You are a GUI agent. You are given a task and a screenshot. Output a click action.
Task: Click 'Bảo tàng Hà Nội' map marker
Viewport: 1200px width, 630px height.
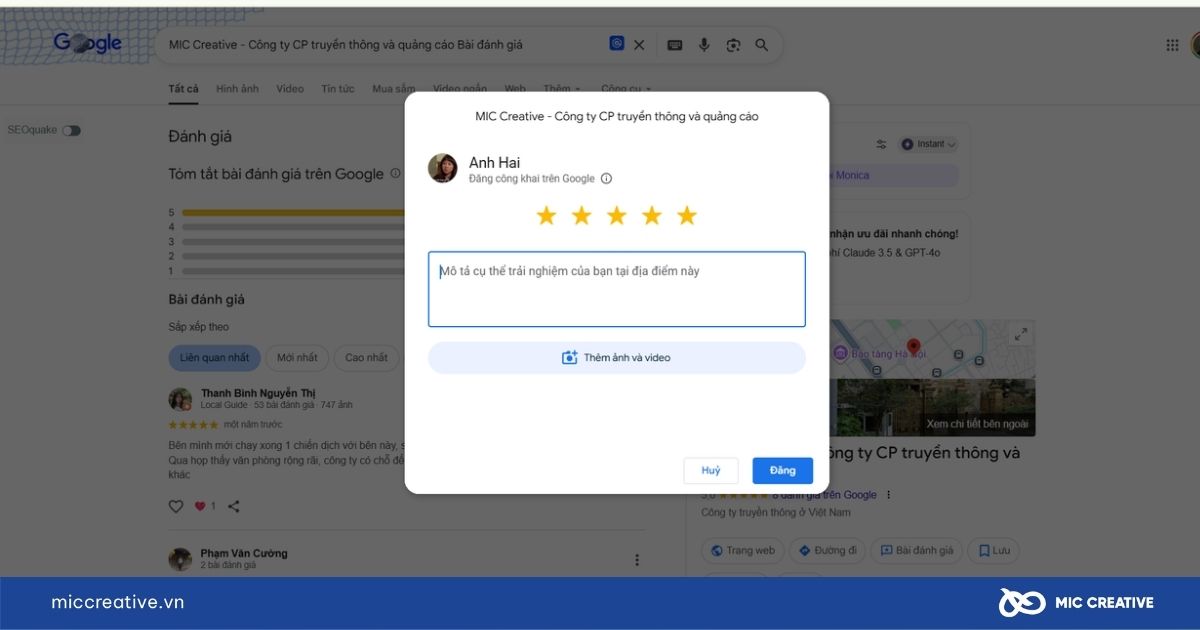[x=880, y=354]
